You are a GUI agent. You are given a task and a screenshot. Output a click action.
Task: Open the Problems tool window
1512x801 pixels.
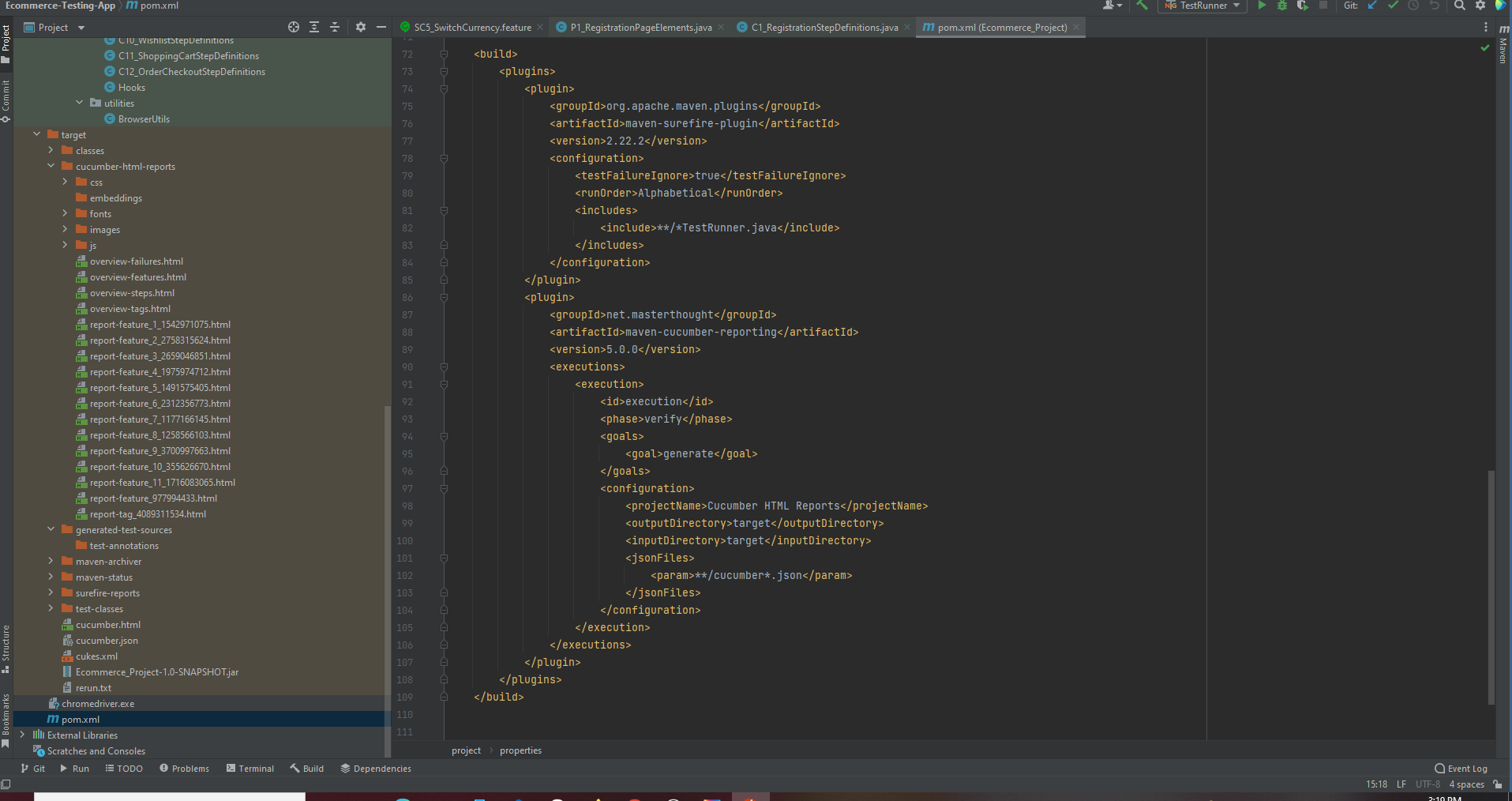click(x=185, y=769)
